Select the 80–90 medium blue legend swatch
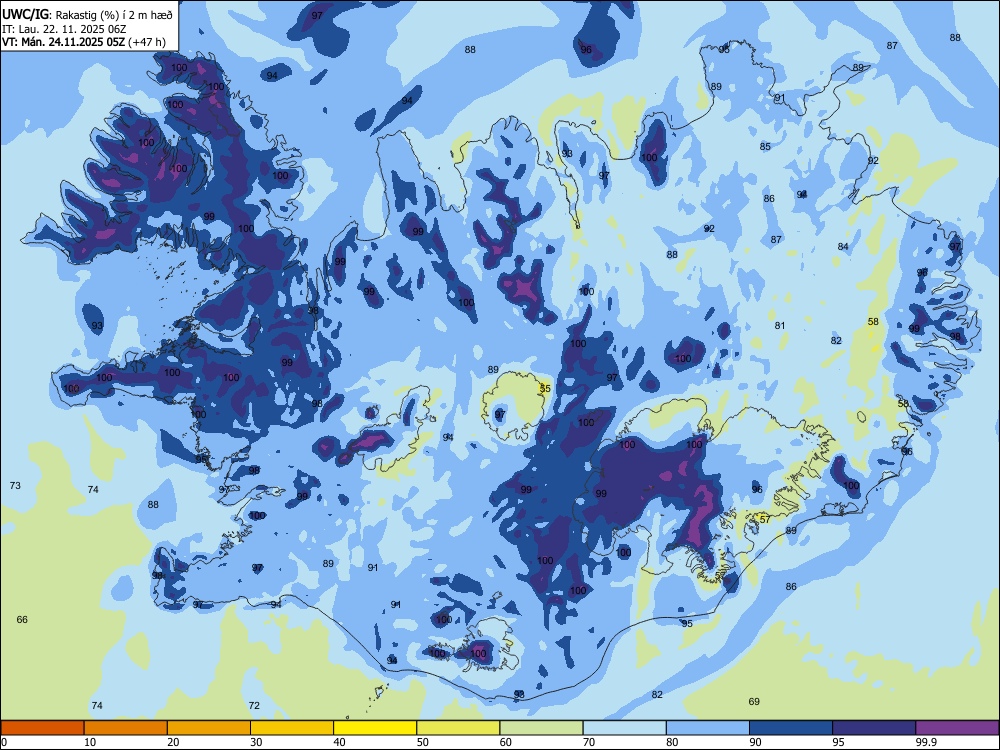The width and height of the screenshot is (1000, 750). (708, 728)
